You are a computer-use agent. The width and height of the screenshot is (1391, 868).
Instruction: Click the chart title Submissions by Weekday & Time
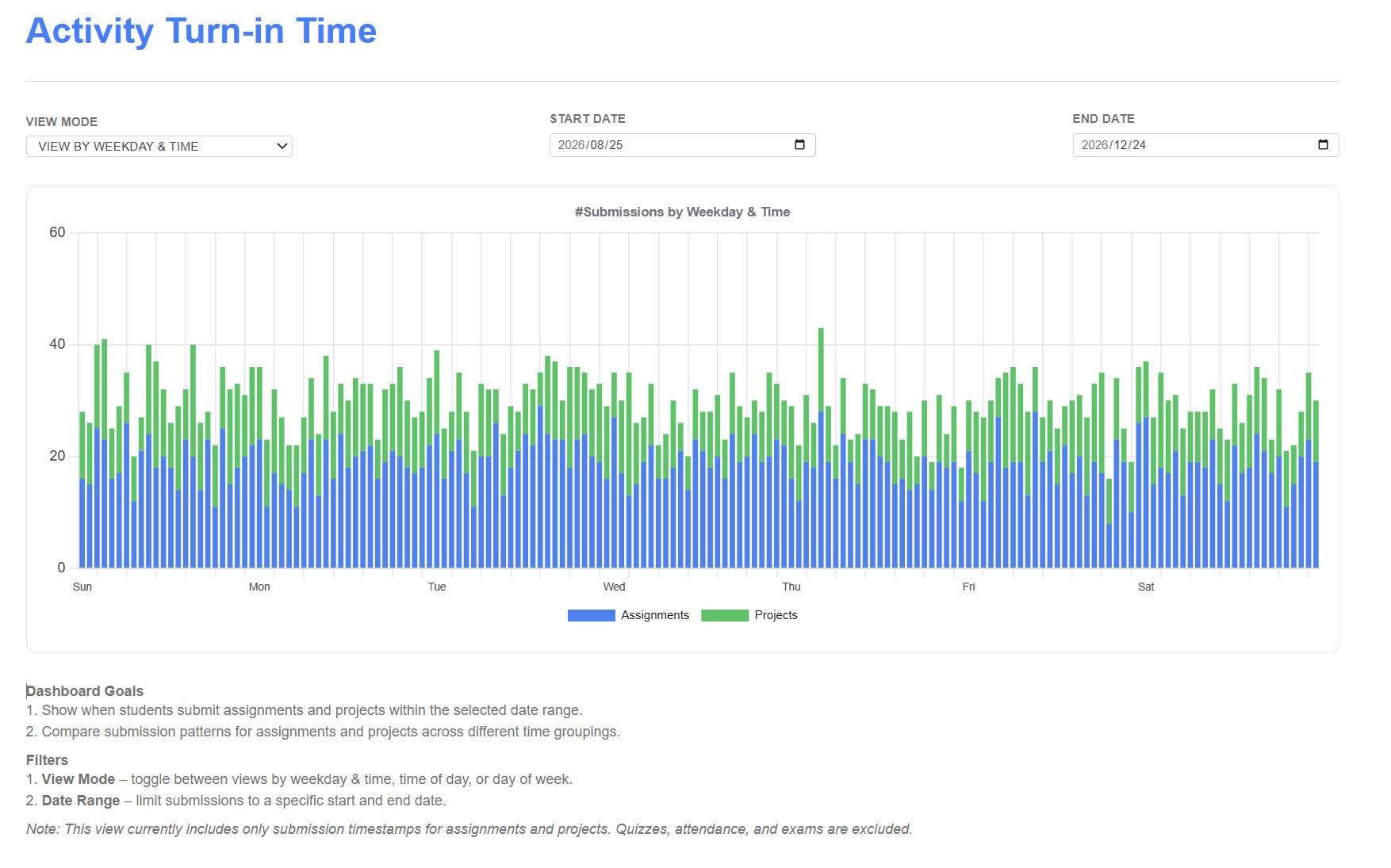point(682,212)
